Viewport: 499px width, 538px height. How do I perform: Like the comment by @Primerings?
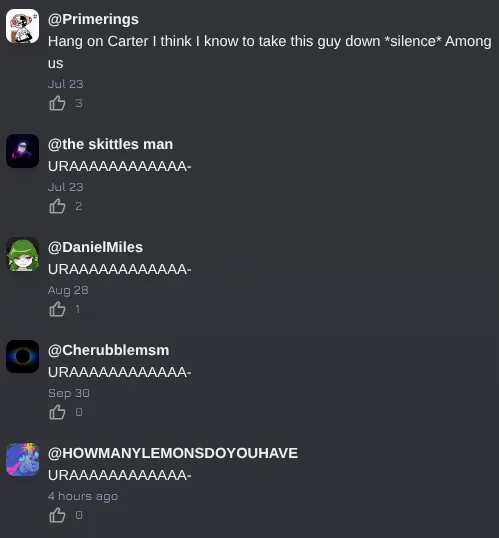click(57, 103)
